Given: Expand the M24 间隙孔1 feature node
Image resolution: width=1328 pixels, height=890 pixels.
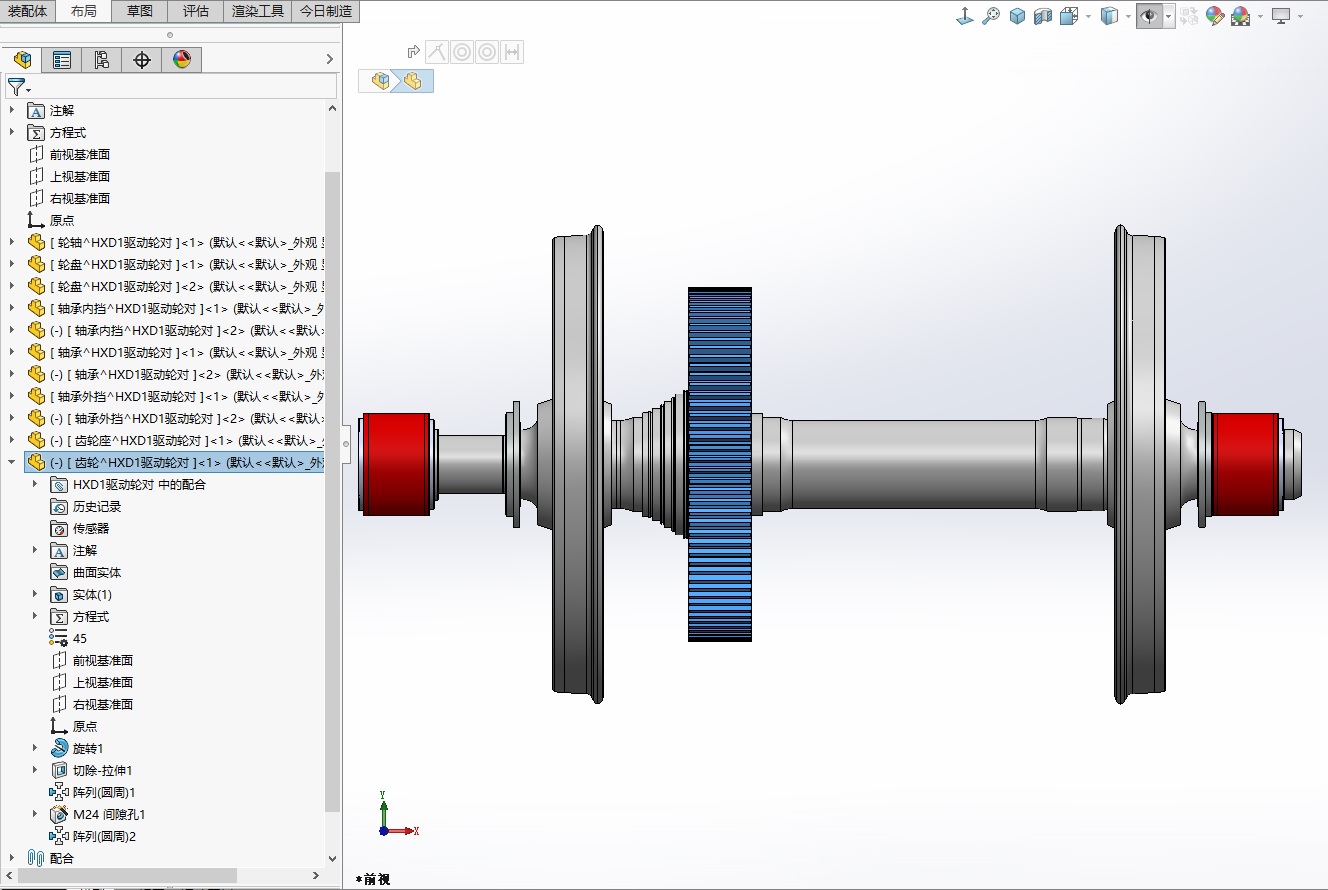Looking at the screenshot, I should 35,814.
